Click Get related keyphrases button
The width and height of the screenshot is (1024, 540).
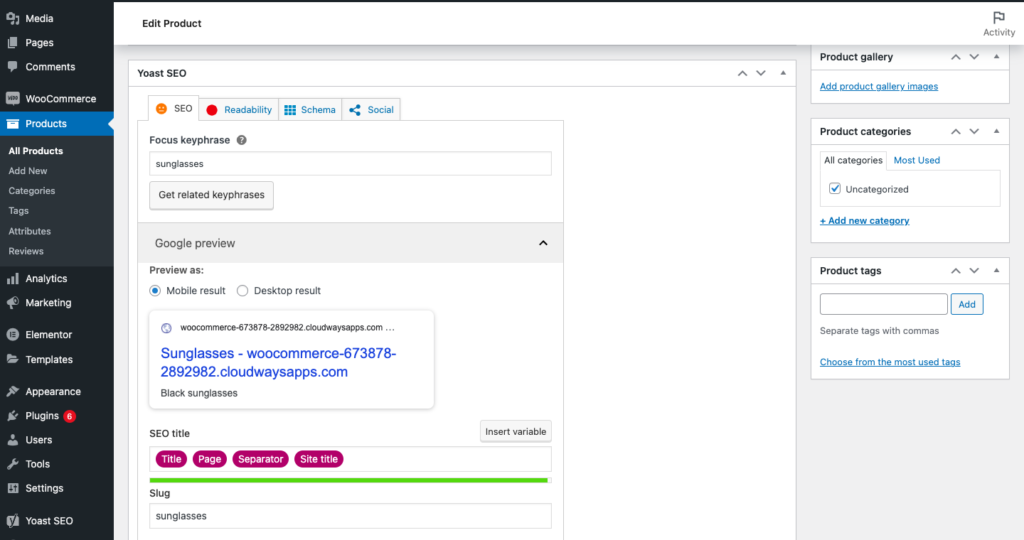(x=212, y=195)
